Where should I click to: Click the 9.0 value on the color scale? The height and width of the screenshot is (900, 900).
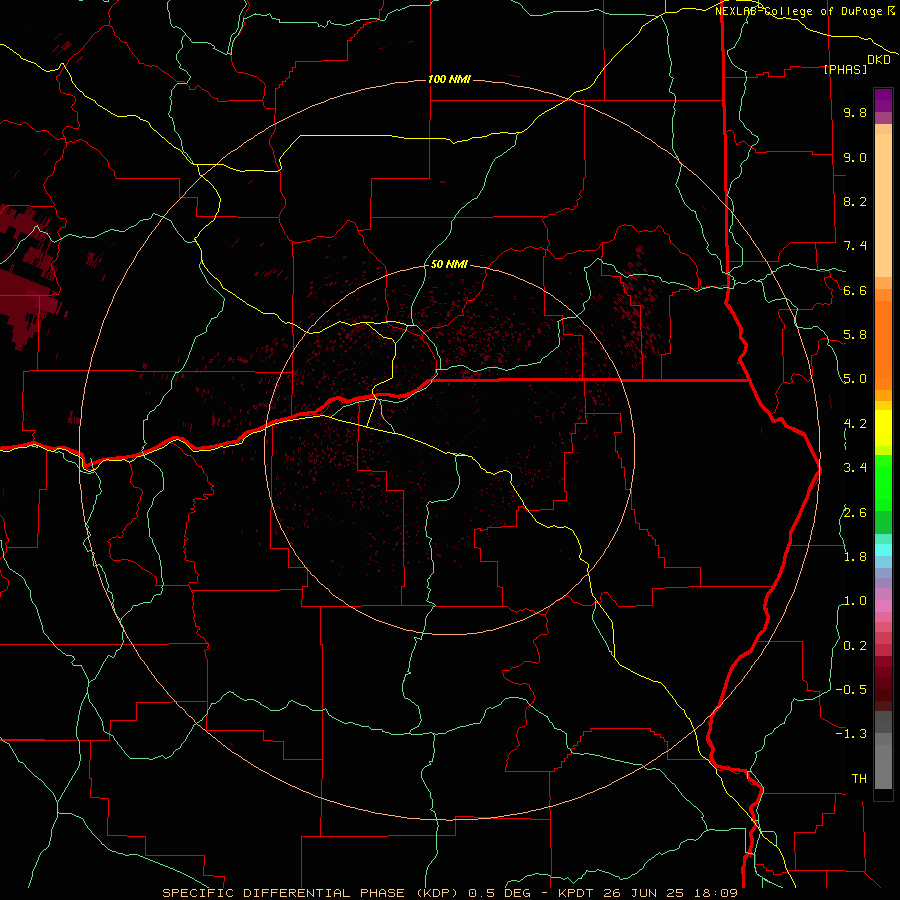tap(855, 157)
